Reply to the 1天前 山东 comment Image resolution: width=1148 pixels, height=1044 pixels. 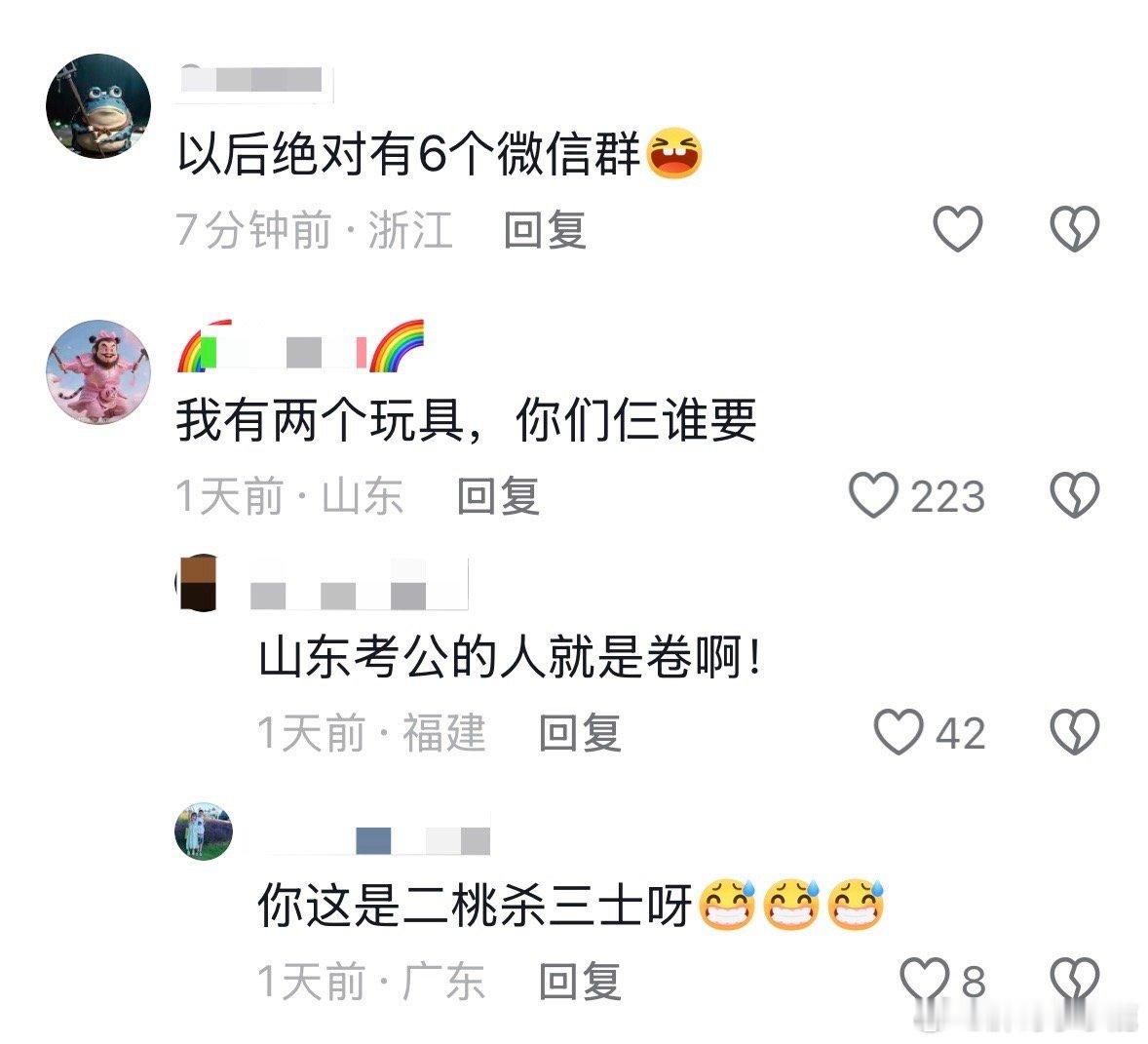(499, 495)
